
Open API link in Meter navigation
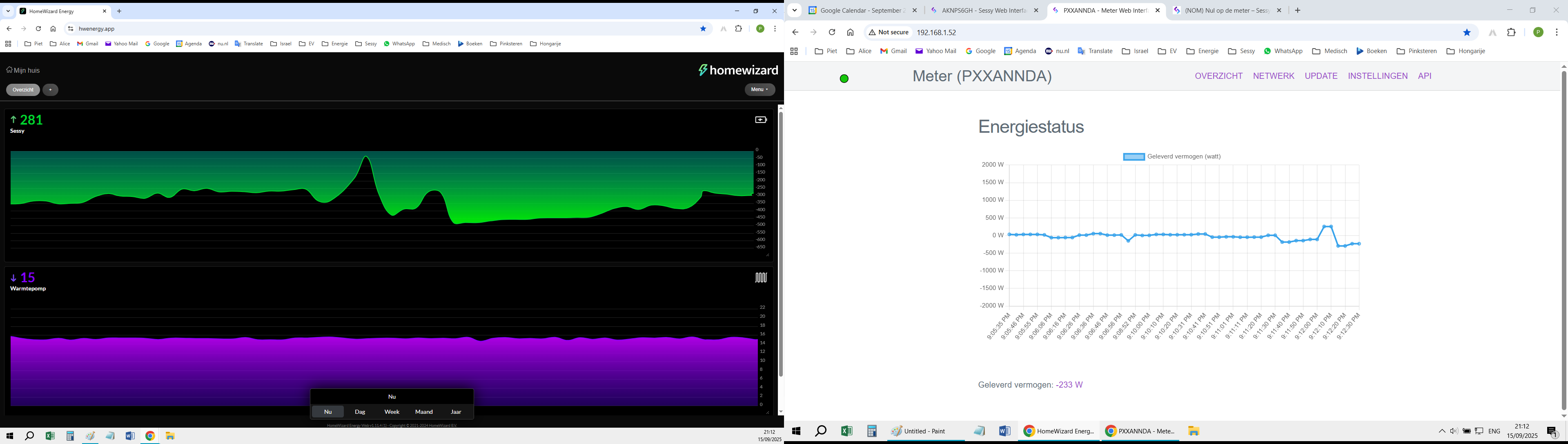1424,76
